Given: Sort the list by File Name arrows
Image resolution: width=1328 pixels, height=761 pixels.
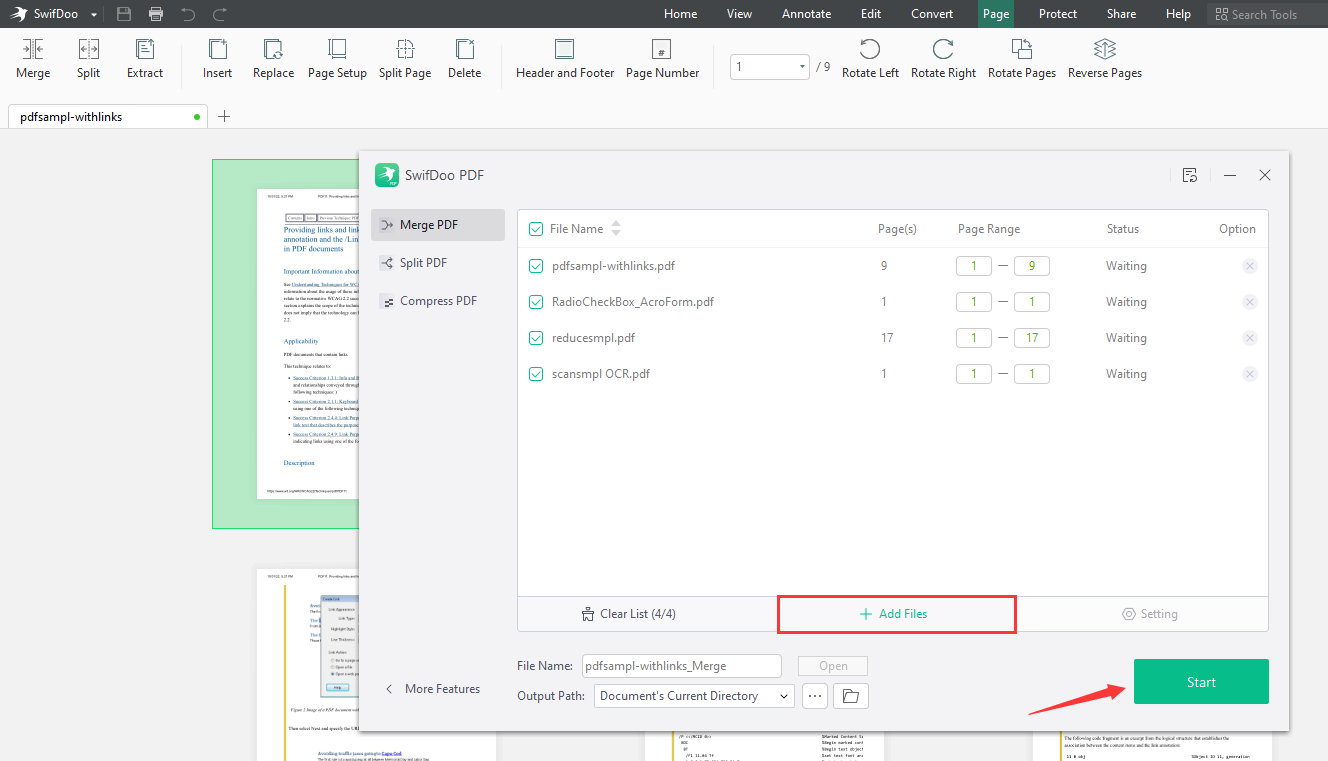Looking at the screenshot, I should click(616, 229).
